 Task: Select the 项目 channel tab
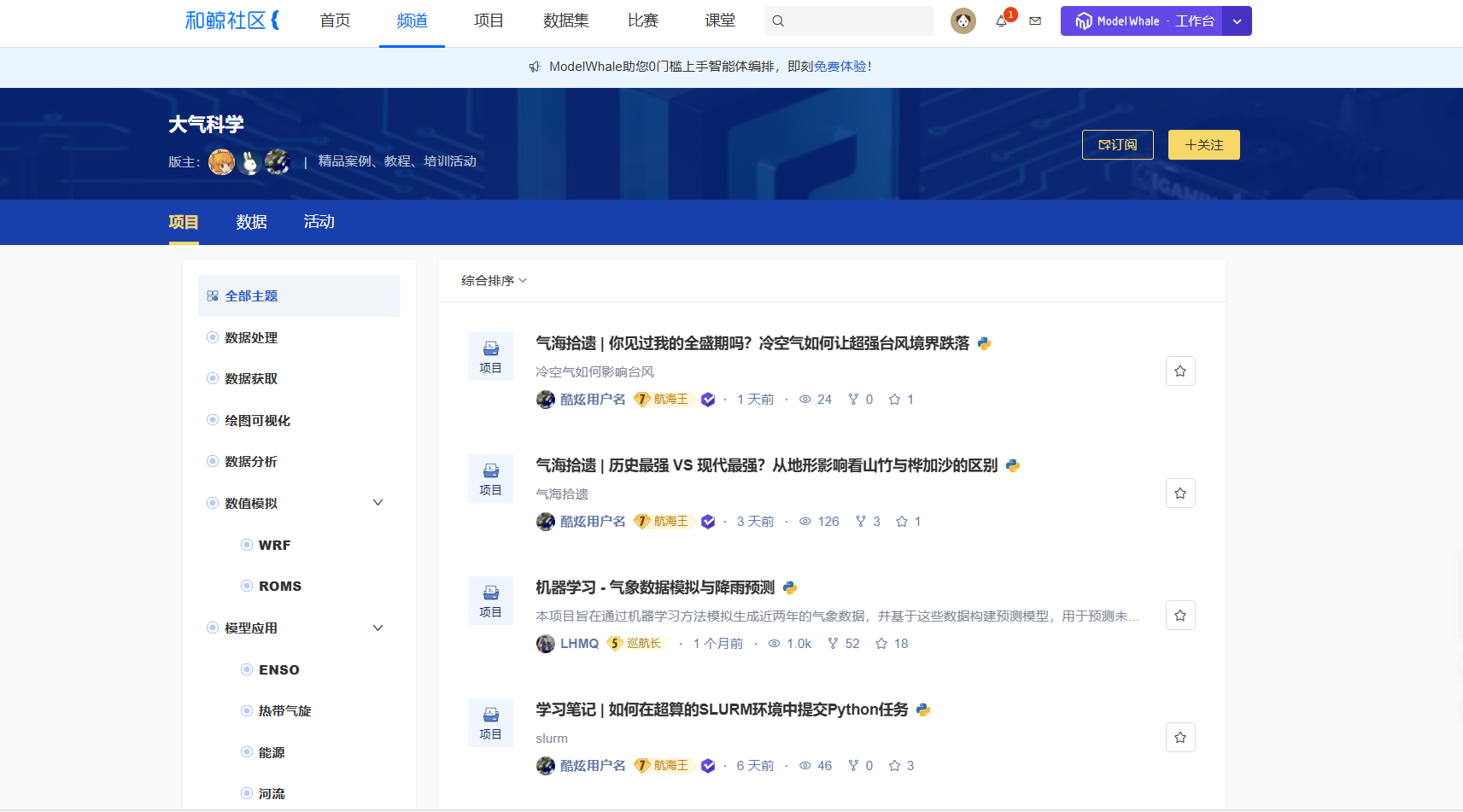pyautogui.click(x=184, y=222)
